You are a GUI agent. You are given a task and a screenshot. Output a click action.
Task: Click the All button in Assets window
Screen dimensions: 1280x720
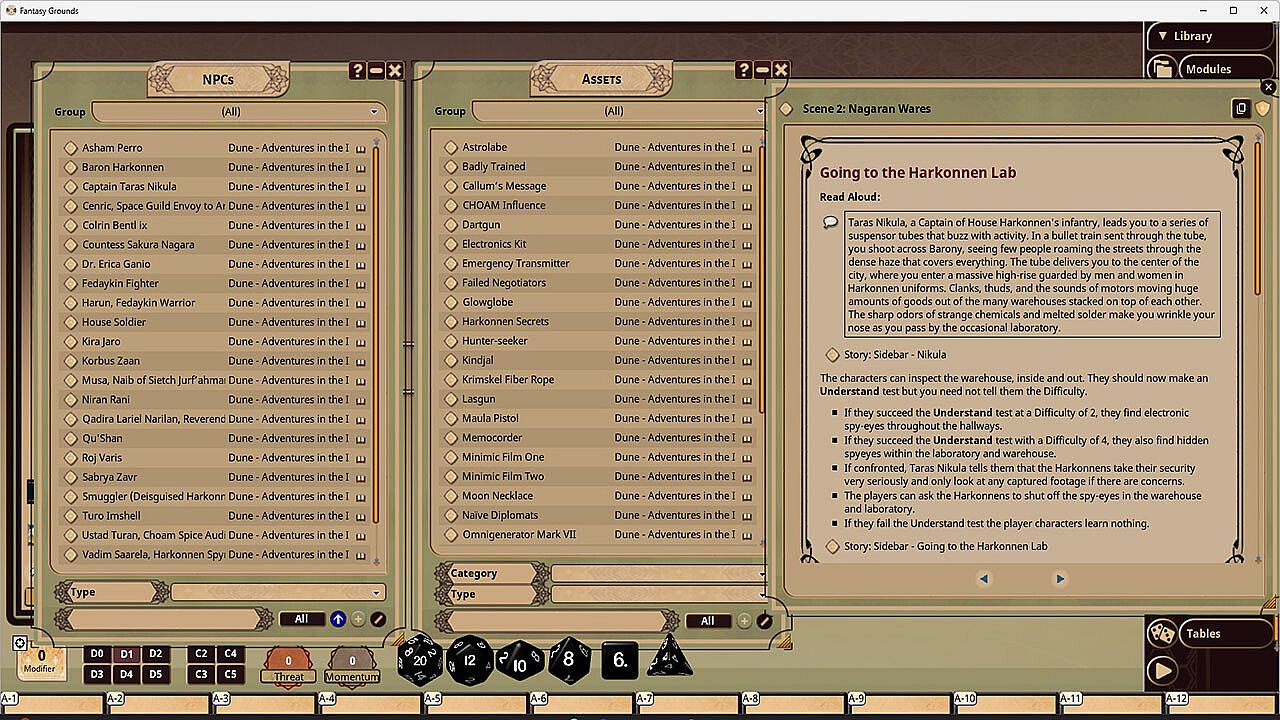pos(708,621)
